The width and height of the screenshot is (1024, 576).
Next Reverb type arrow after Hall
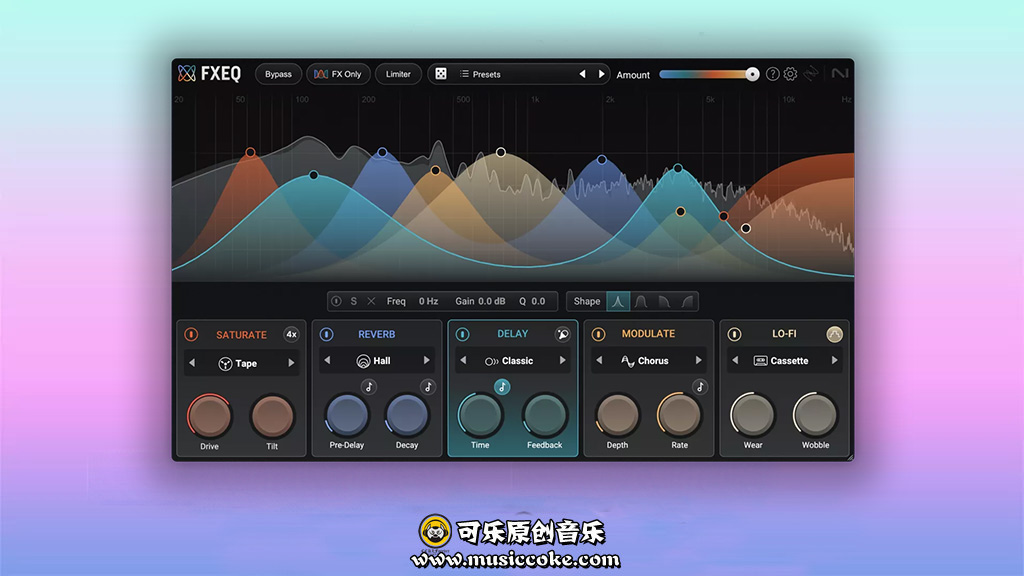pyautogui.click(x=426, y=360)
